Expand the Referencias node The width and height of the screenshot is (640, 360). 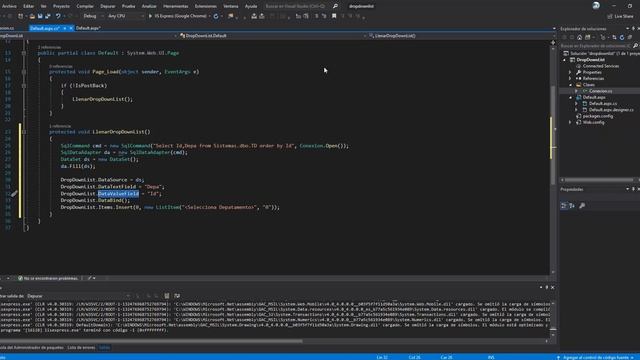[x=571, y=78]
